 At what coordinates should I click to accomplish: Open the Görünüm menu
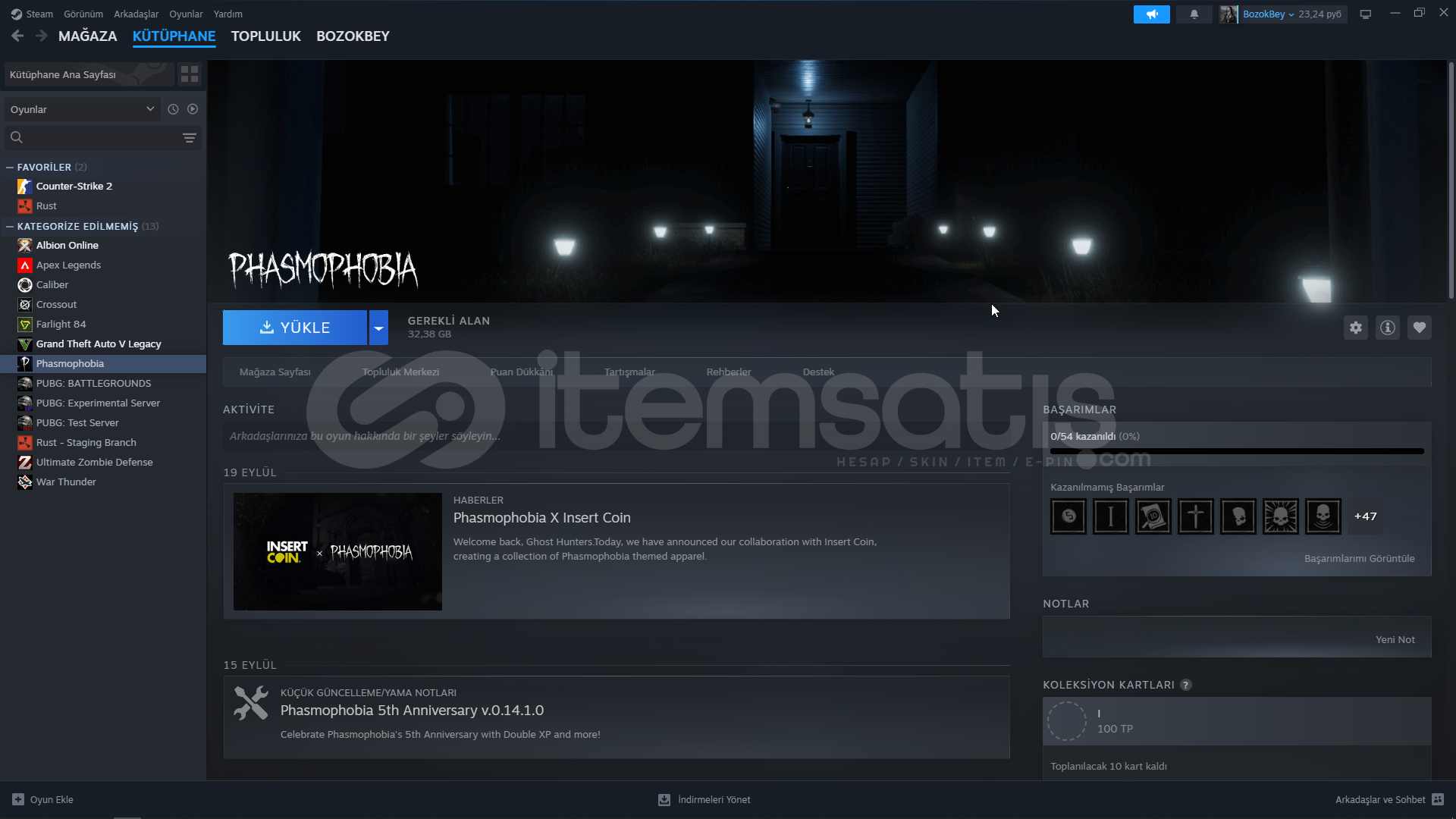83,14
